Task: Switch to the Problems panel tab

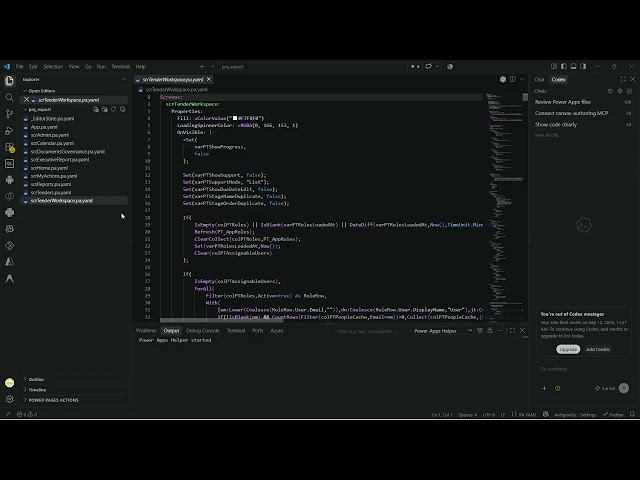Action: coord(146,331)
